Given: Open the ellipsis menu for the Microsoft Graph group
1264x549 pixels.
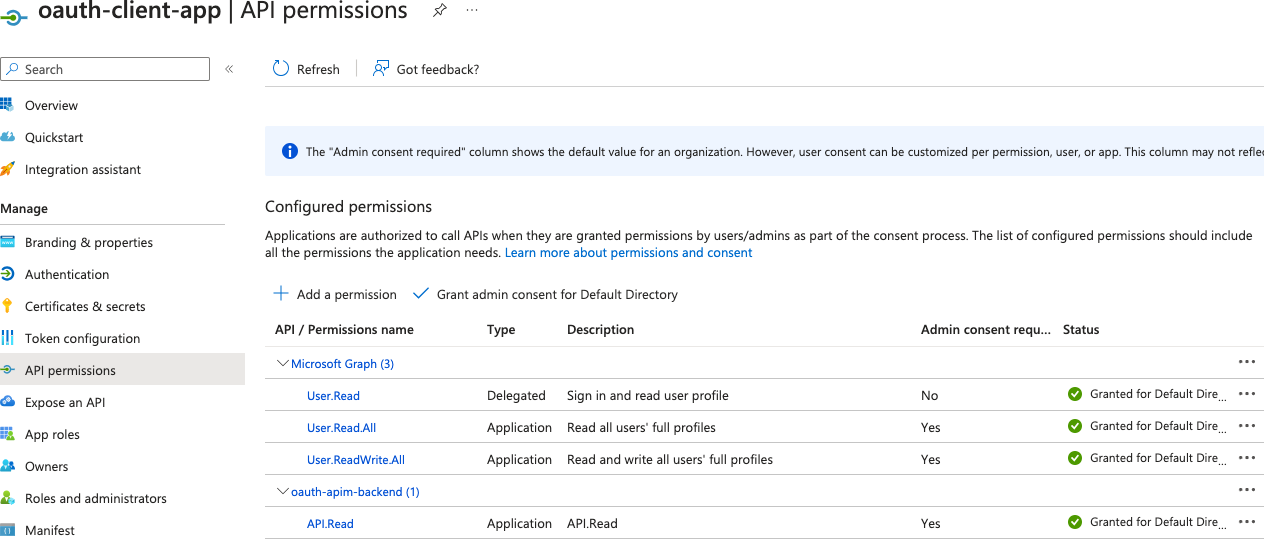Looking at the screenshot, I should point(1246,362).
